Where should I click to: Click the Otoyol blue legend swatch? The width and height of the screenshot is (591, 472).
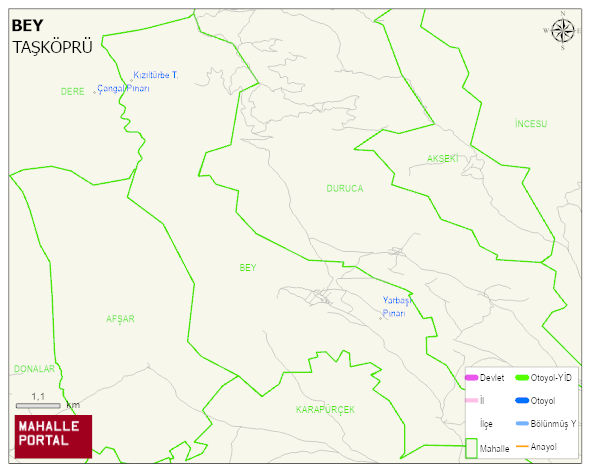point(522,400)
